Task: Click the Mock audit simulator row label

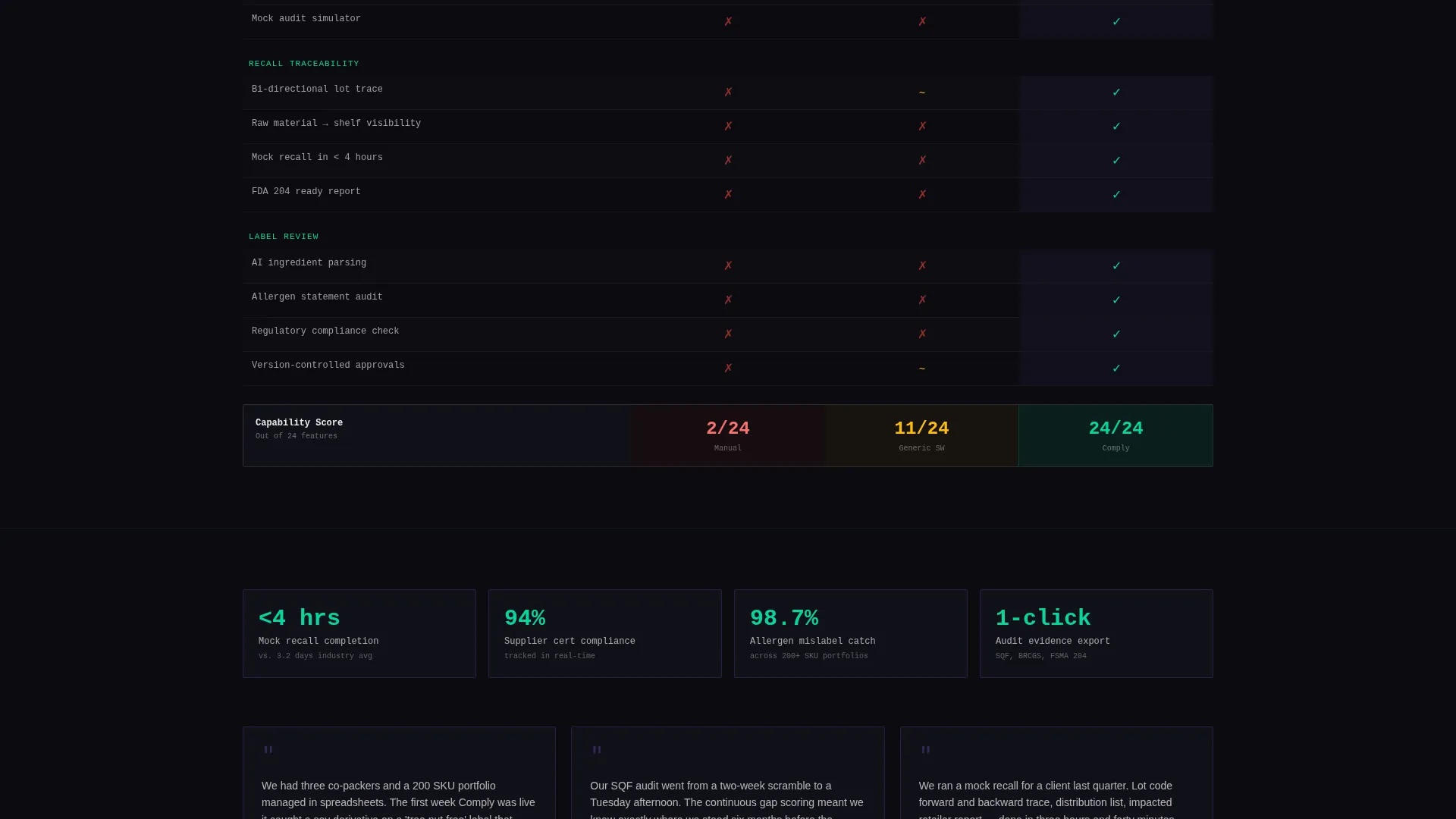Action: pos(306,19)
